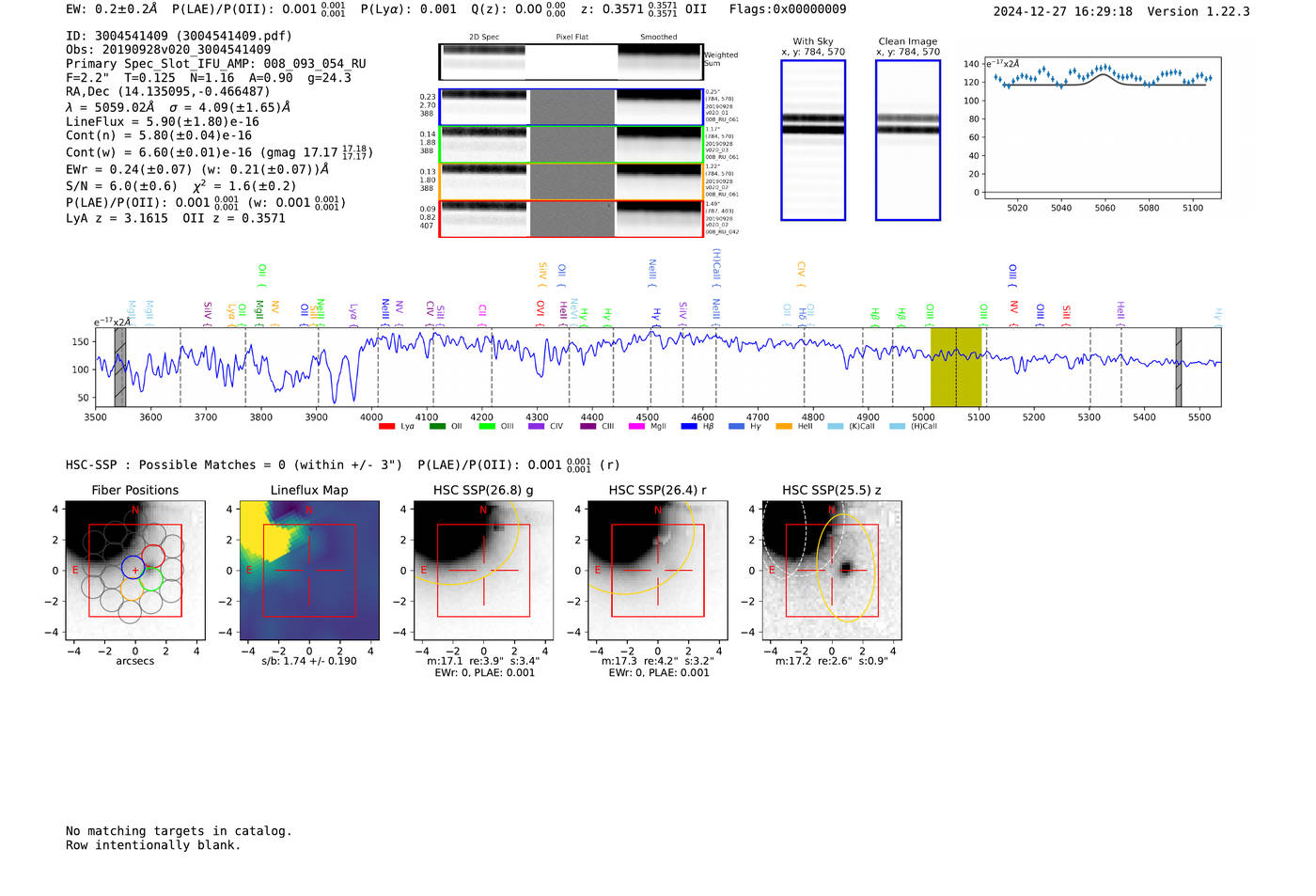
Task: Click the red fiber circle in Fiber Positions
Action: [153, 555]
